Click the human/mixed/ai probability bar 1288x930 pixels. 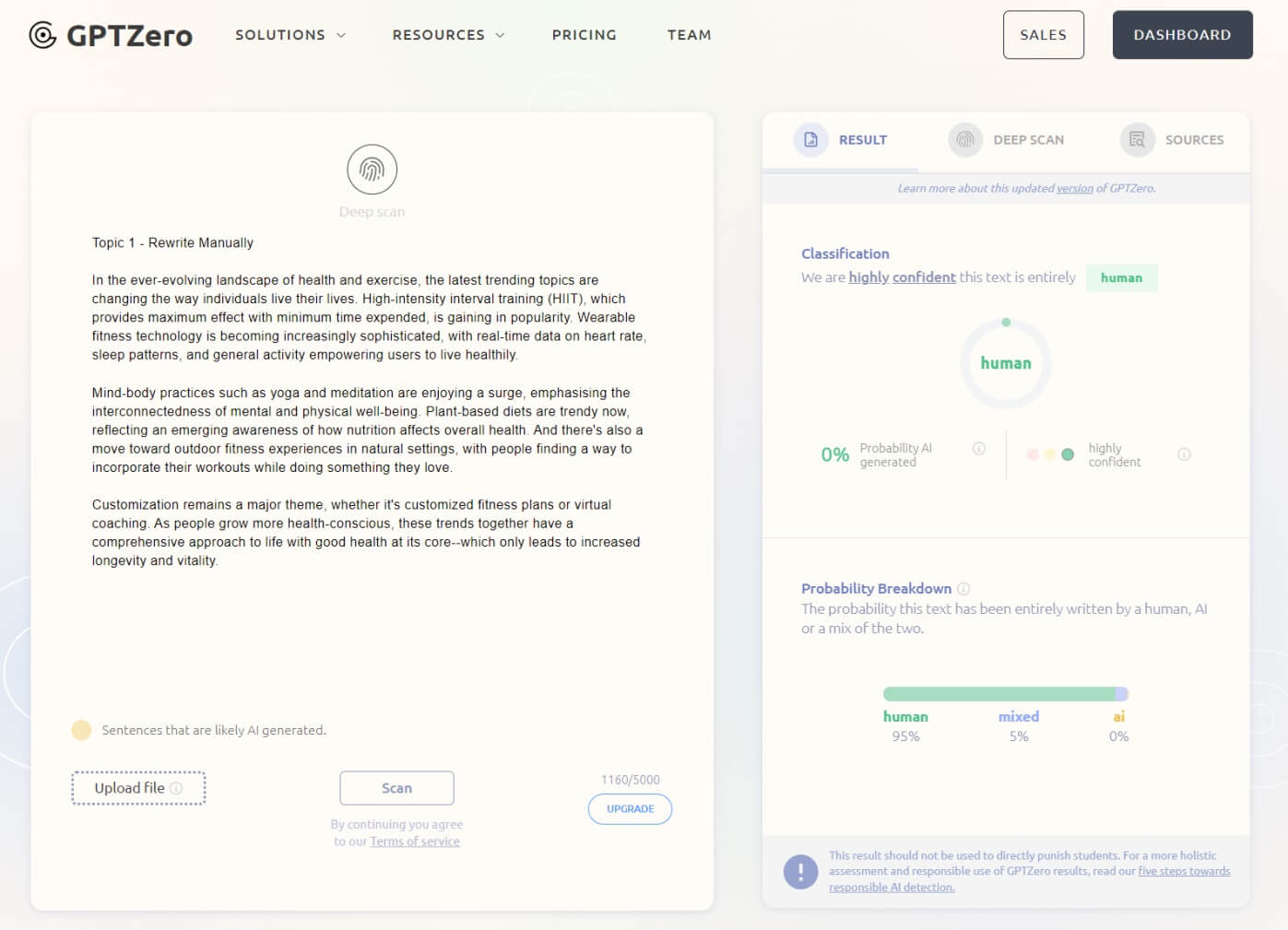pos(1005,694)
